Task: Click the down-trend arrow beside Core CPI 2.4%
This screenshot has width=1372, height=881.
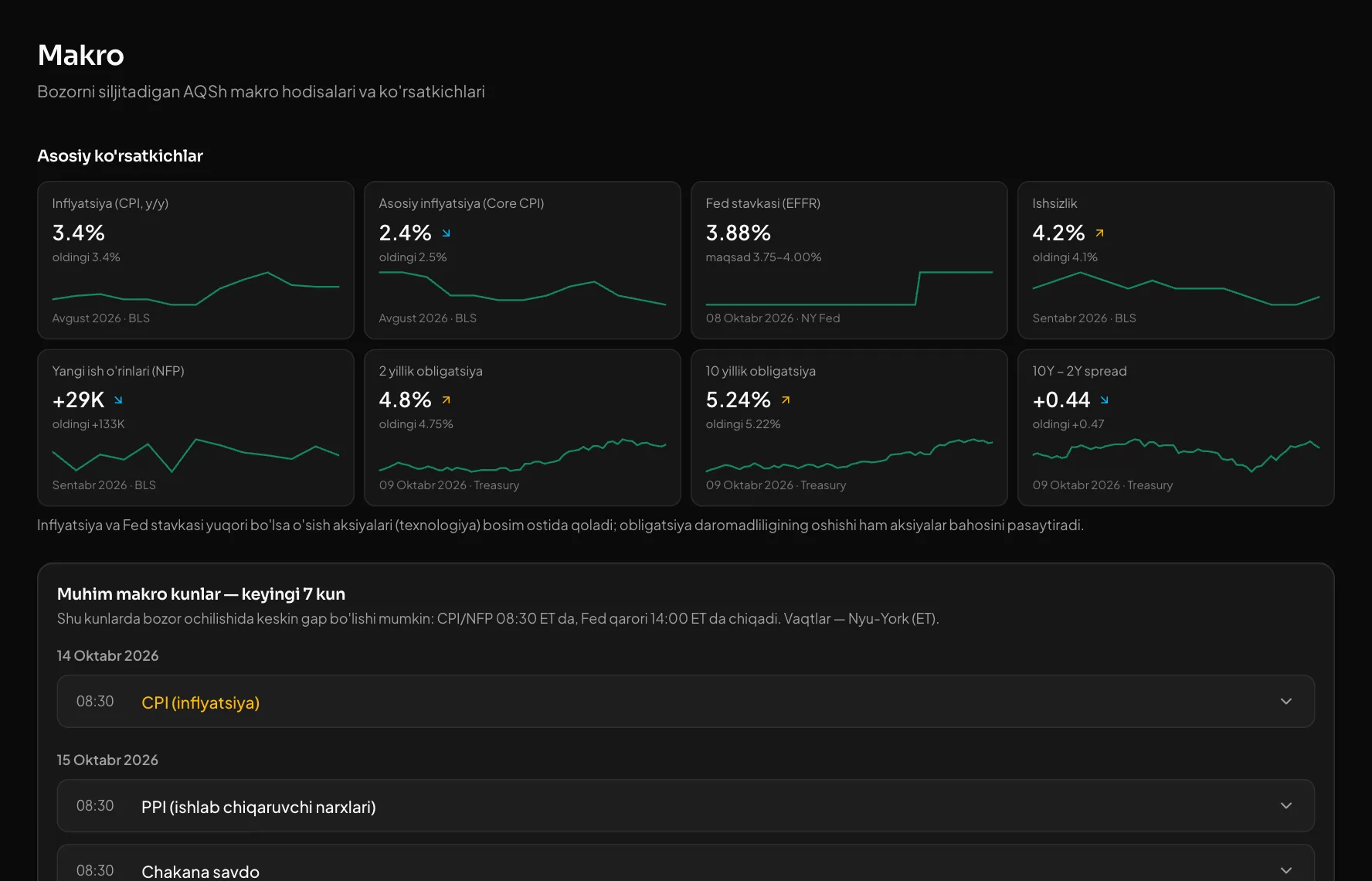Action: 446,233
